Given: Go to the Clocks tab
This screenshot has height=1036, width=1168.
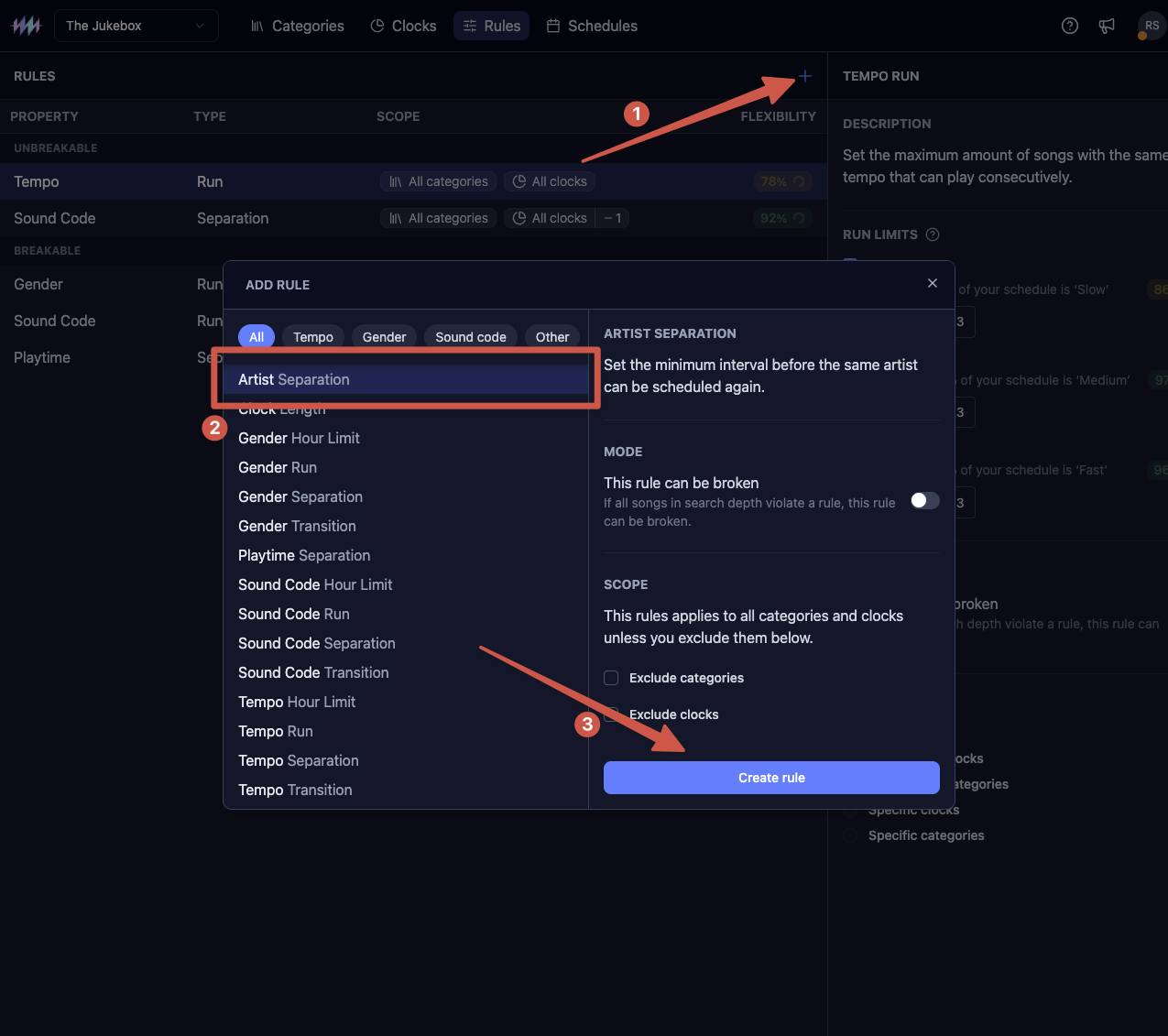Looking at the screenshot, I should pos(403,26).
